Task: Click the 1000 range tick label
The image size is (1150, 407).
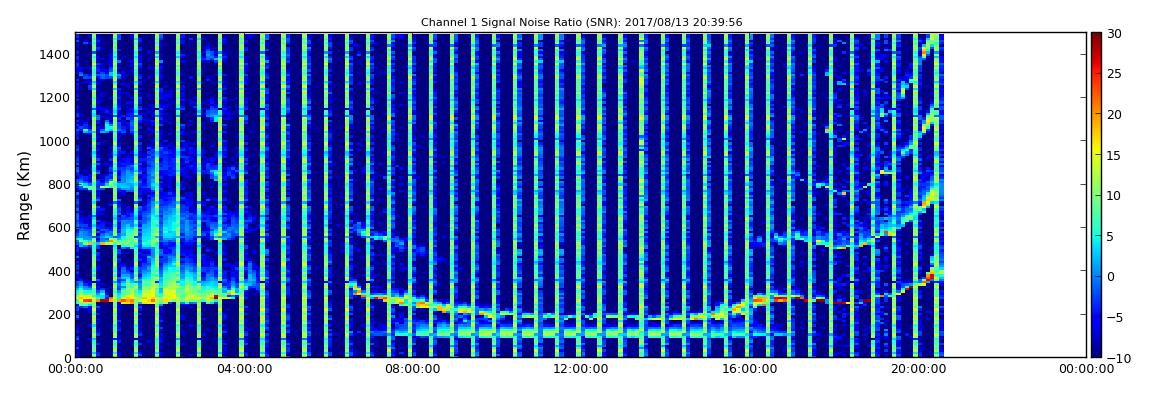Action: [56, 141]
